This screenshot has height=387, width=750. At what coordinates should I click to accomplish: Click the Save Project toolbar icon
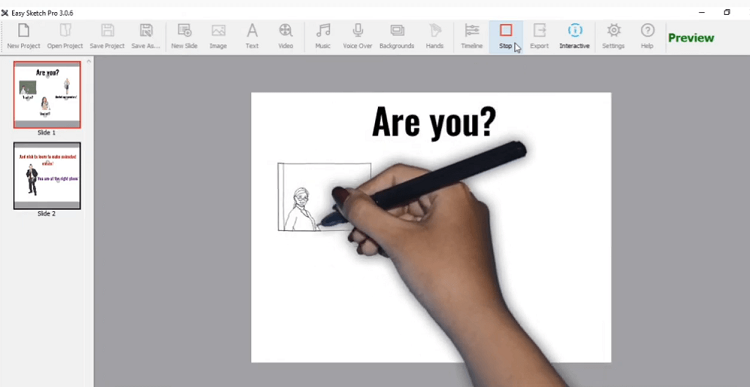coord(107,36)
